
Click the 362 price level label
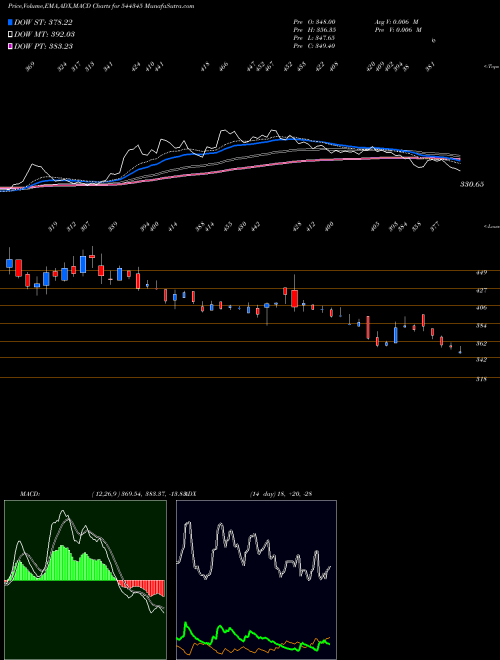[x=481, y=343]
